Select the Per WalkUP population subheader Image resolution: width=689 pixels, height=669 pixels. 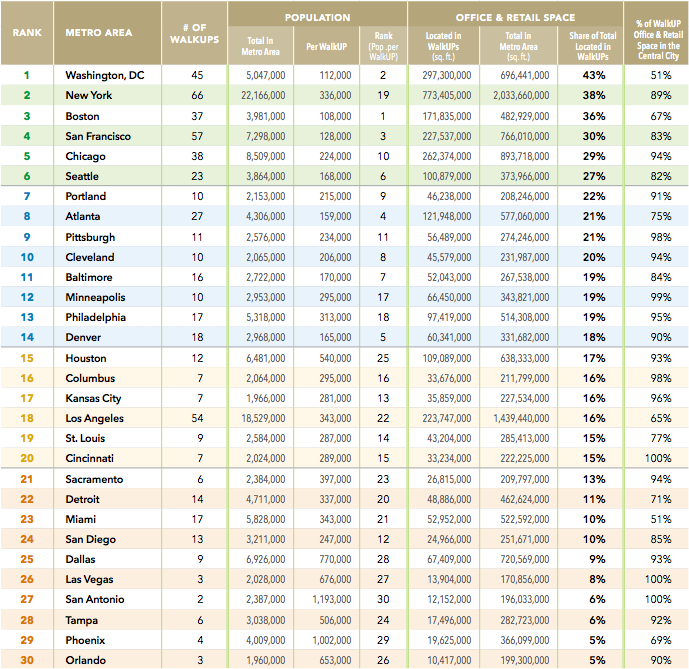(327, 46)
